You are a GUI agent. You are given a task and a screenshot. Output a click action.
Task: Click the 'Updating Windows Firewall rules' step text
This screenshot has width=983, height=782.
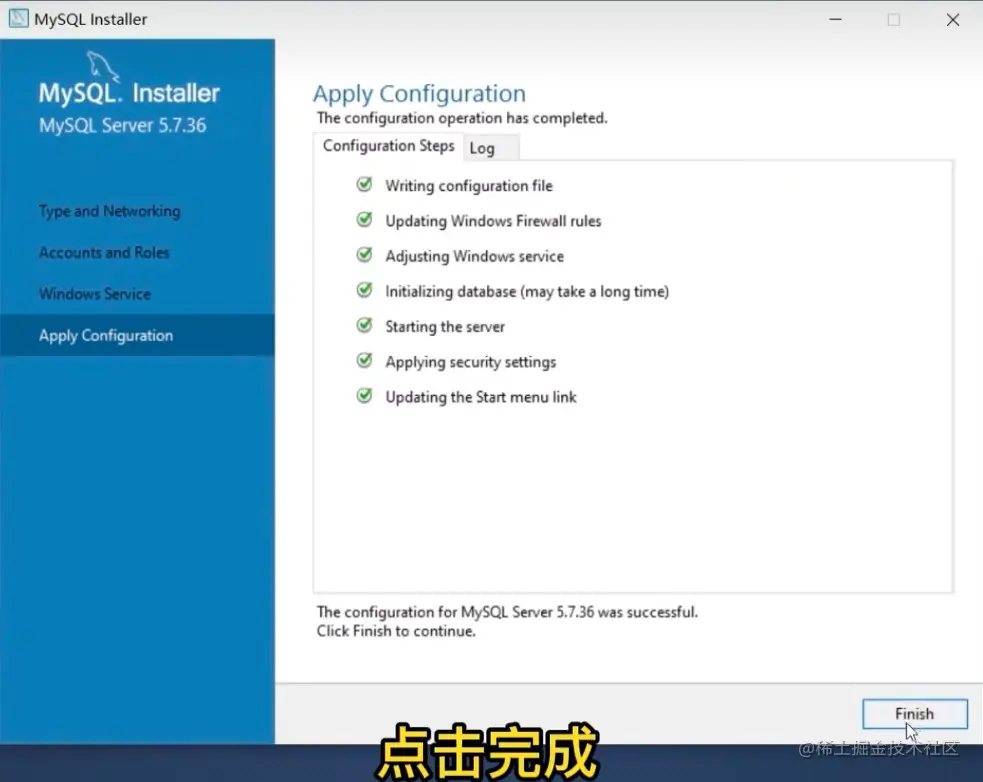point(493,221)
